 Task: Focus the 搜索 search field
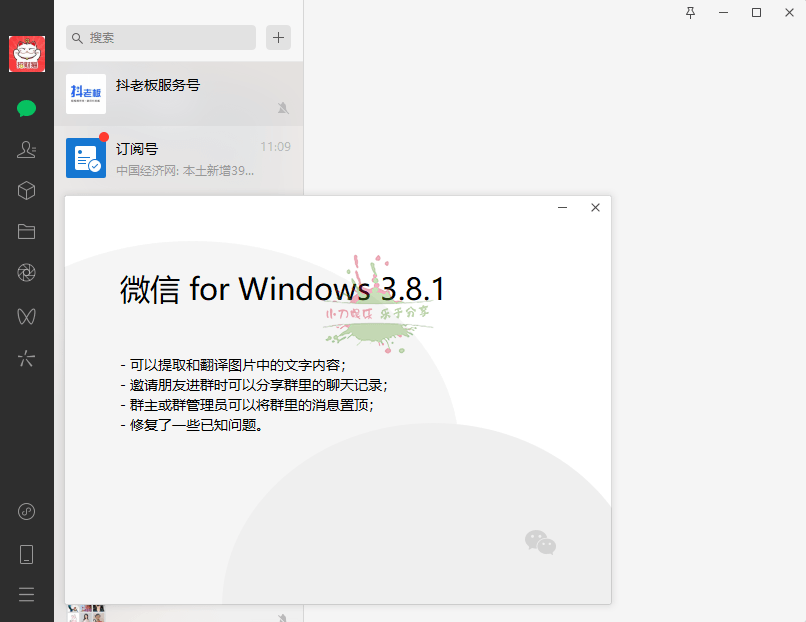pos(161,38)
